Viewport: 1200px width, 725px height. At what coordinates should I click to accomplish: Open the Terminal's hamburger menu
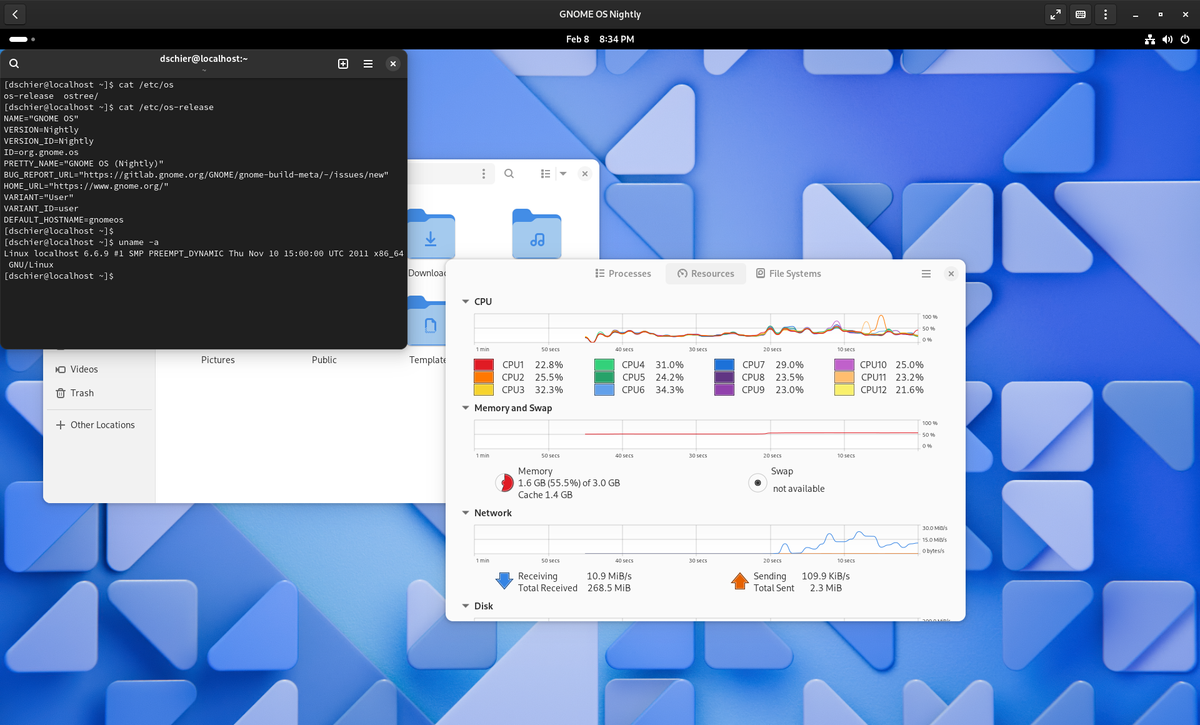[x=368, y=63]
